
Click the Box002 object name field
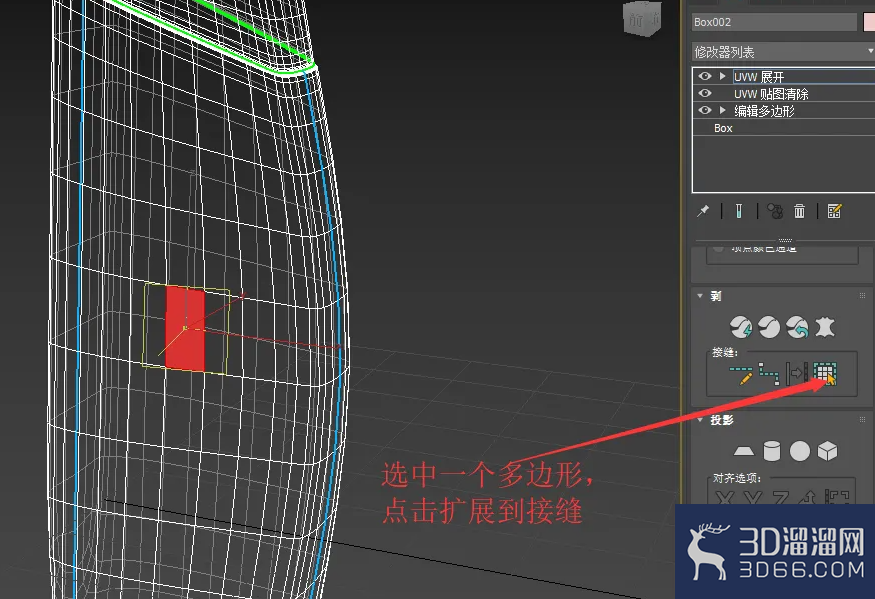click(774, 22)
